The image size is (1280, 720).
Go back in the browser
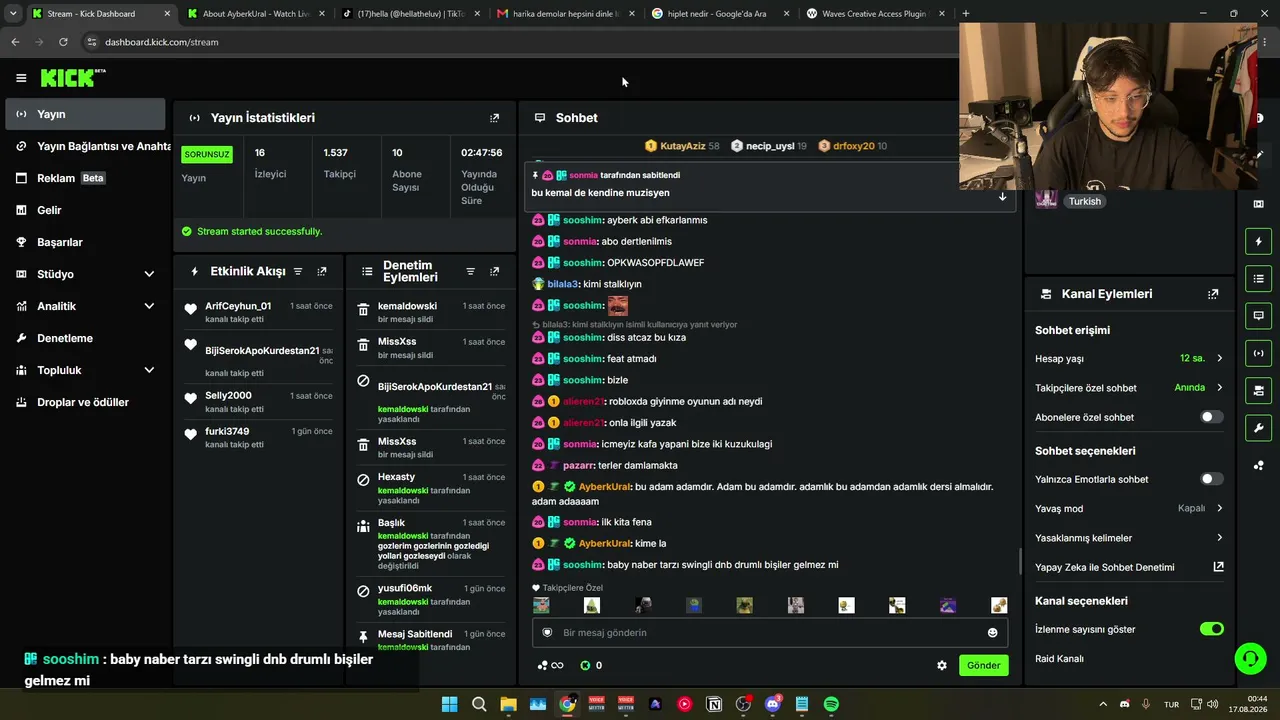tap(15, 42)
